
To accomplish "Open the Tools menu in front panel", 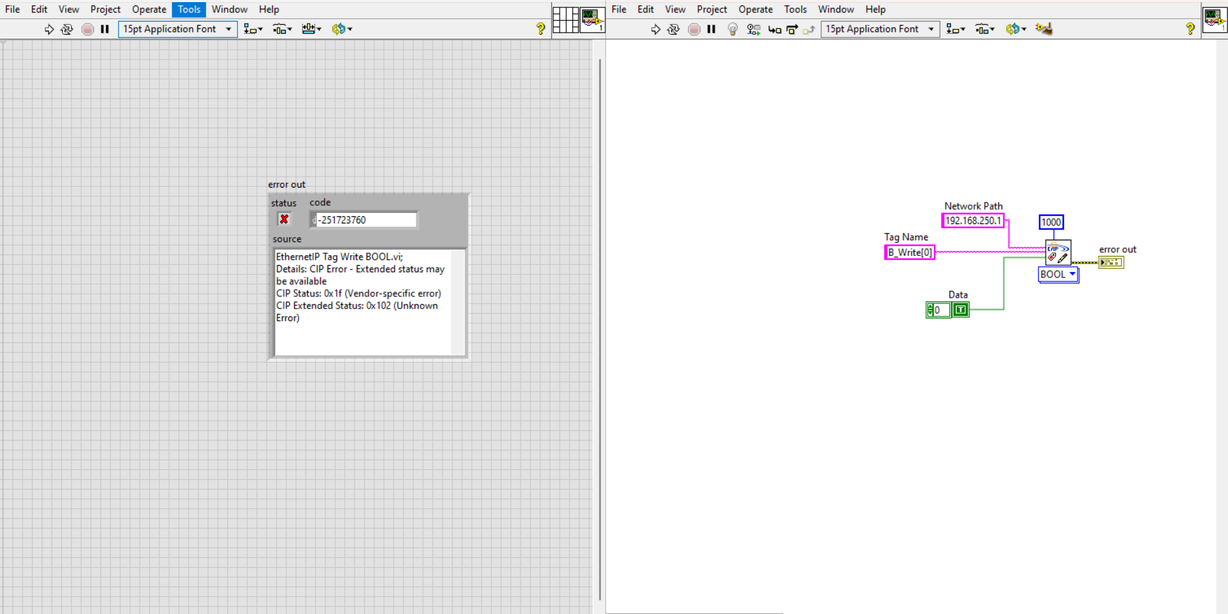I will 189,9.
